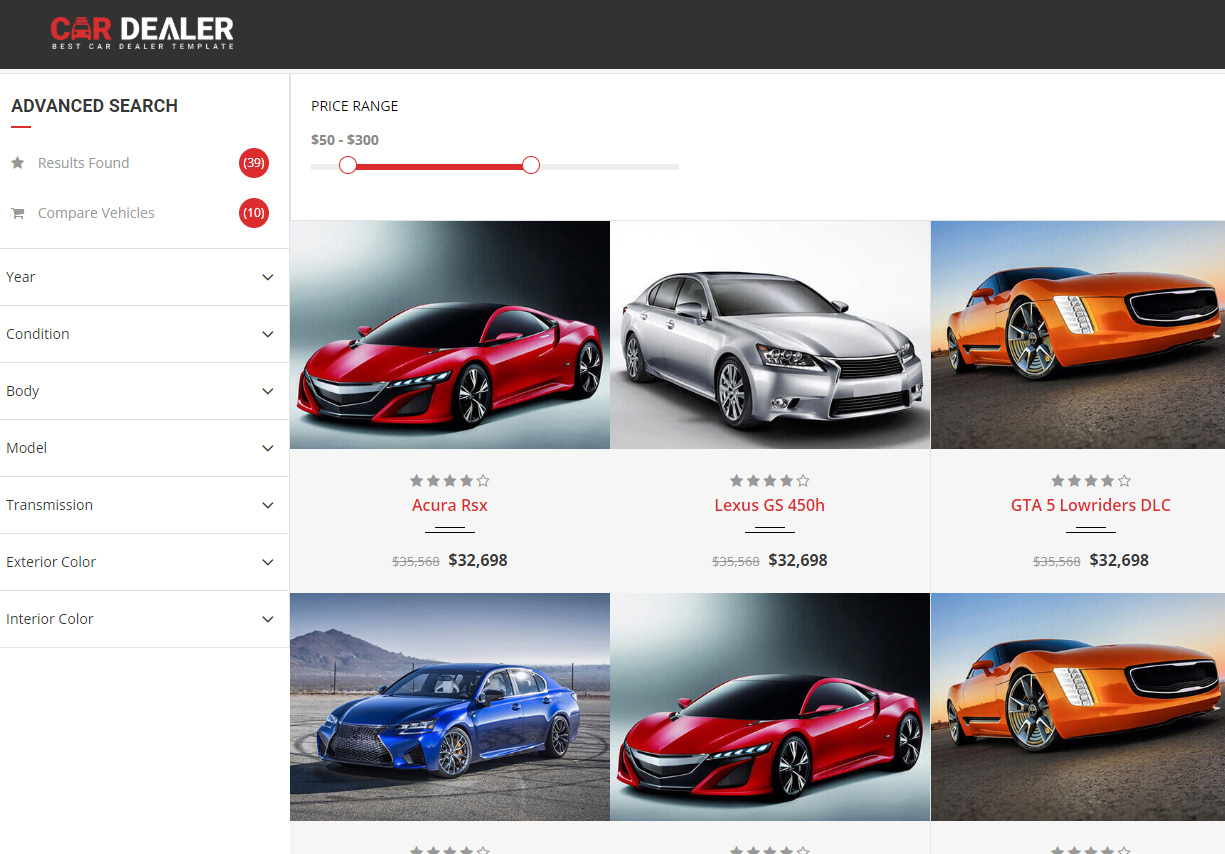Open the Acura Rsx listing title

[x=450, y=505]
